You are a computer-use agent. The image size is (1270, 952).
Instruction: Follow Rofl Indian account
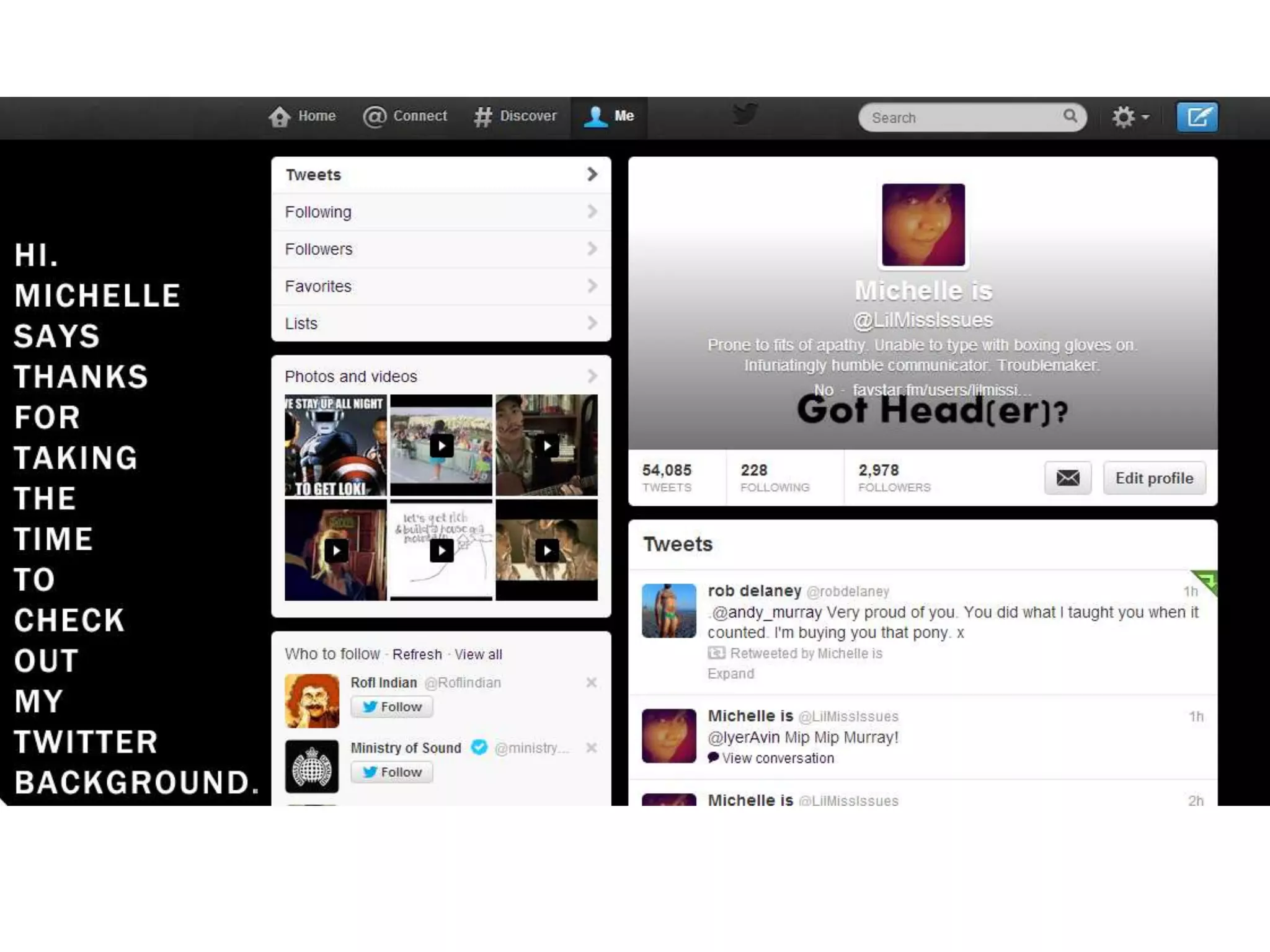point(392,707)
